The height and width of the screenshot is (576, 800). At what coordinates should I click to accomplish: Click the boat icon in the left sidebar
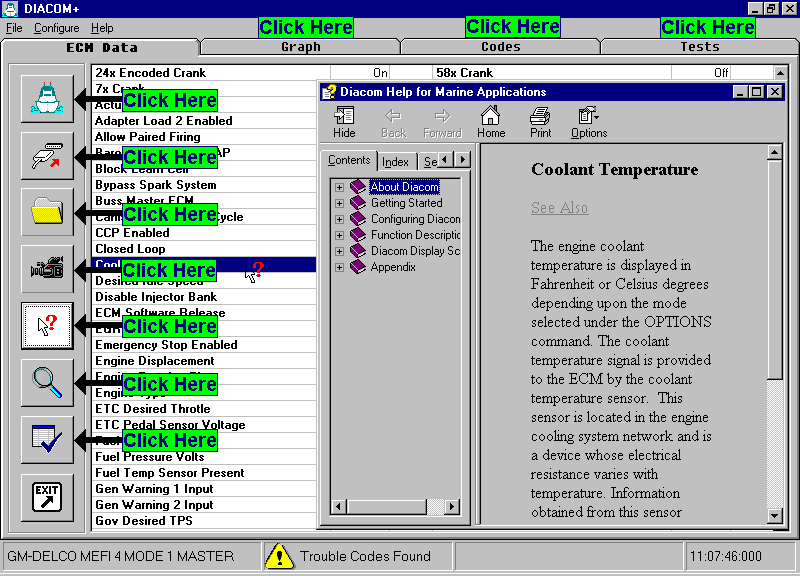[x=46, y=98]
